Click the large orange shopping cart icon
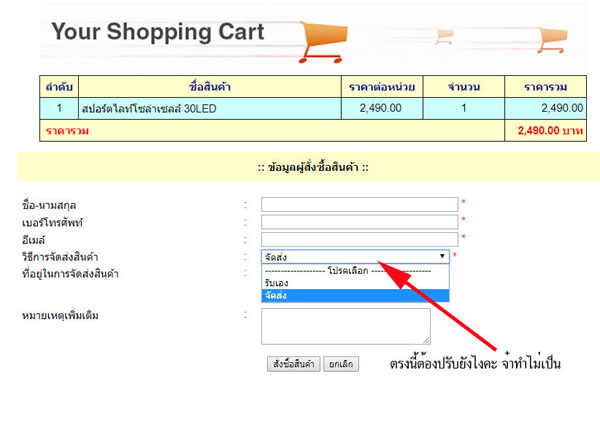Screen dimensions: 600x422 [324, 42]
